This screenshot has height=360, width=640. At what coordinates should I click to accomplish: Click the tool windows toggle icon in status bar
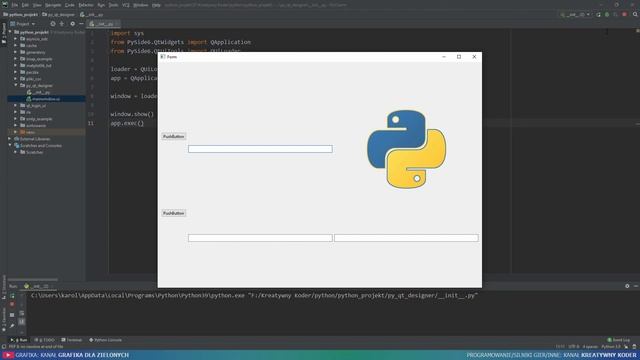tap(4, 347)
